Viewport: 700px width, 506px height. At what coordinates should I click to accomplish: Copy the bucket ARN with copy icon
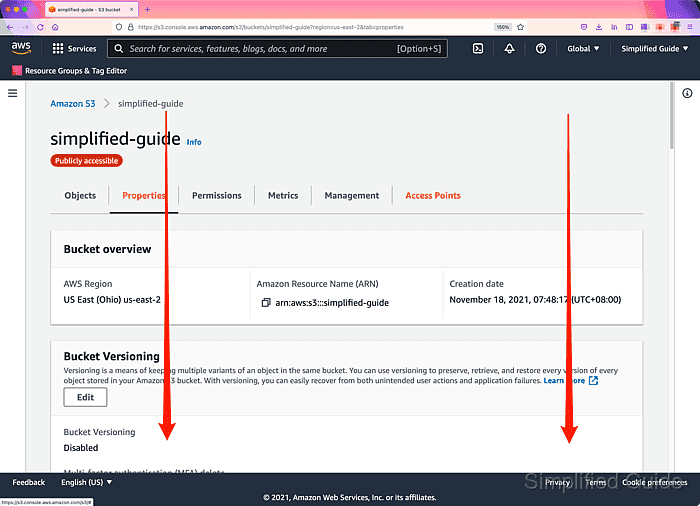(x=266, y=303)
